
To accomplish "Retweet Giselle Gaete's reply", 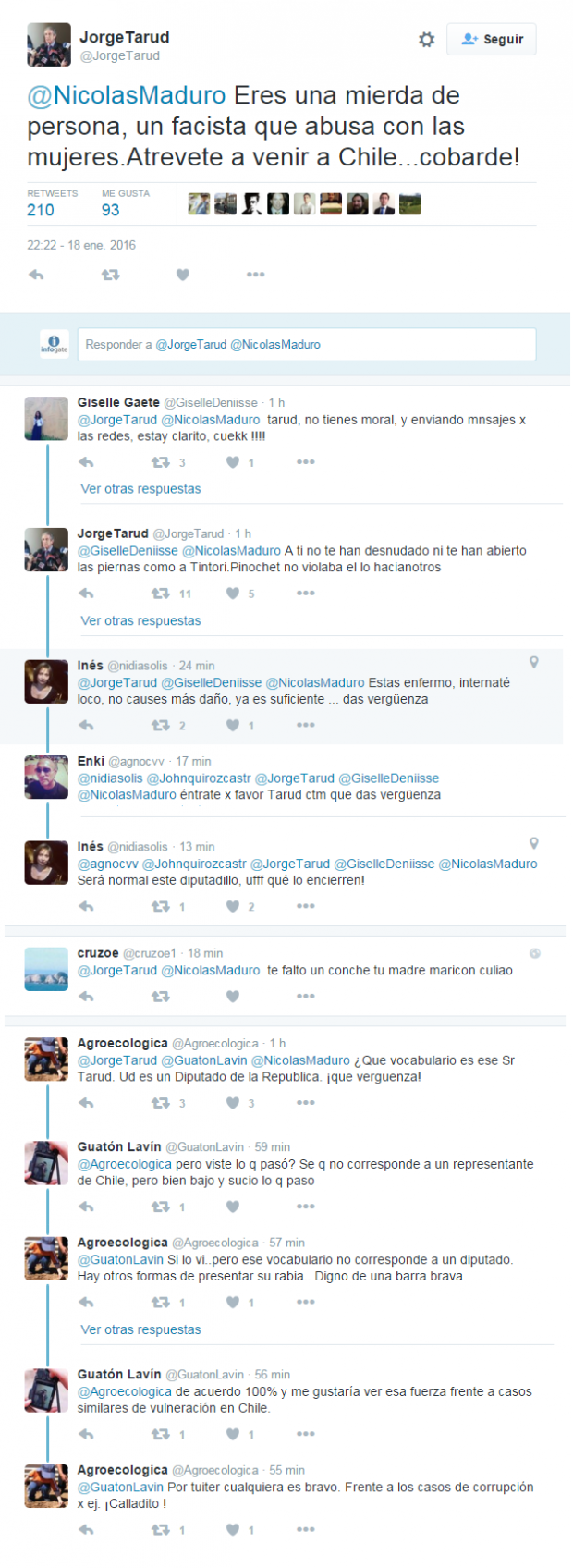I will click(x=160, y=462).
